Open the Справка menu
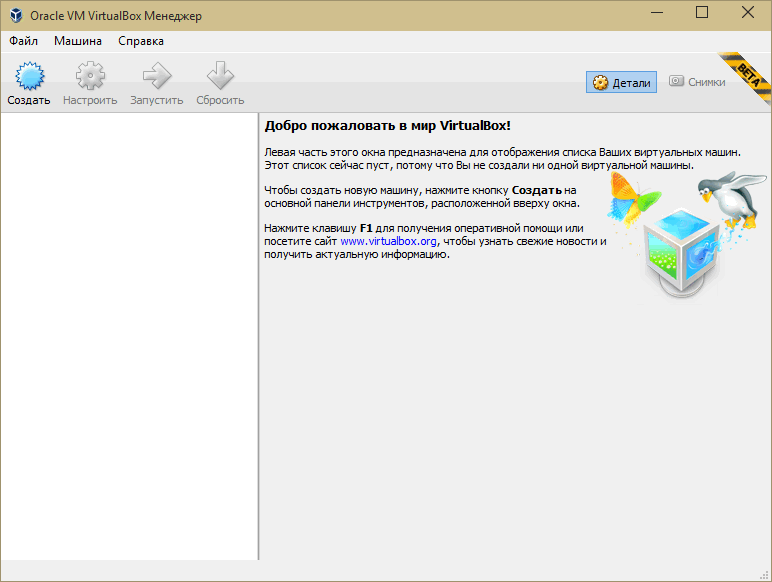This screenshot has height=582, width=772. point(141,41)
